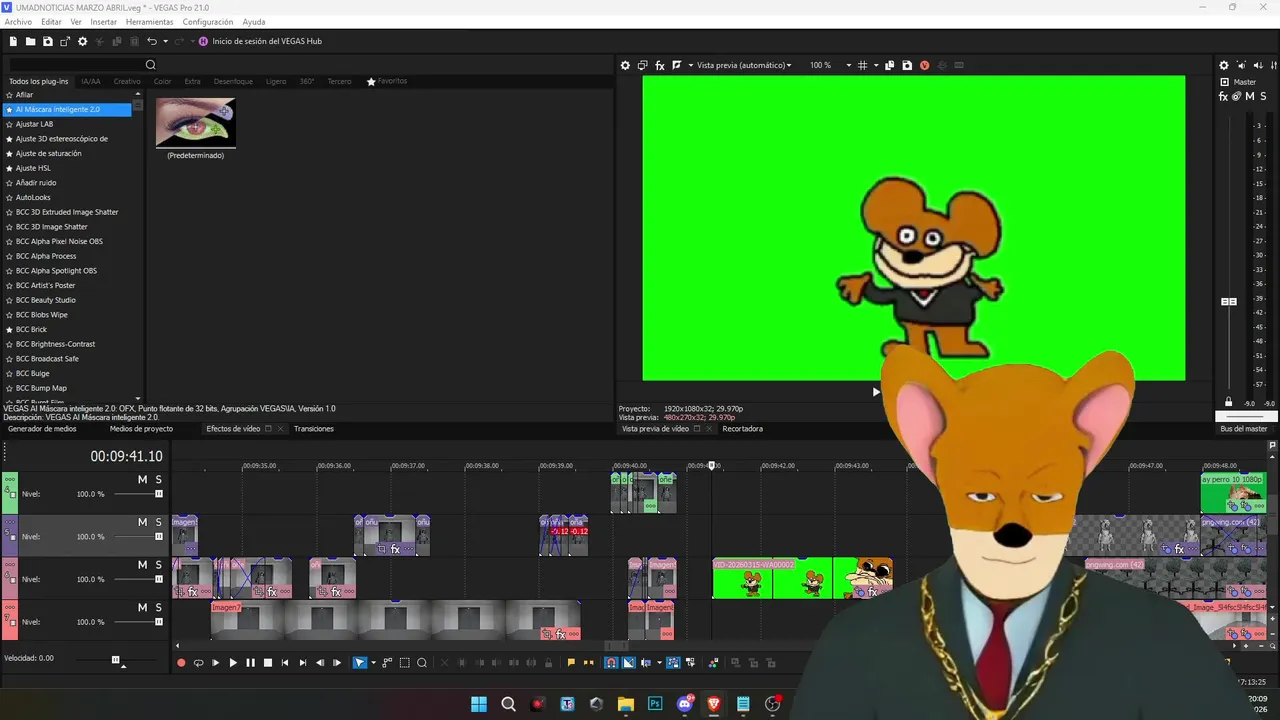Mute track 1 with the M button
The width and height of the screenshot is (1280, 720).
coord(142,480)
